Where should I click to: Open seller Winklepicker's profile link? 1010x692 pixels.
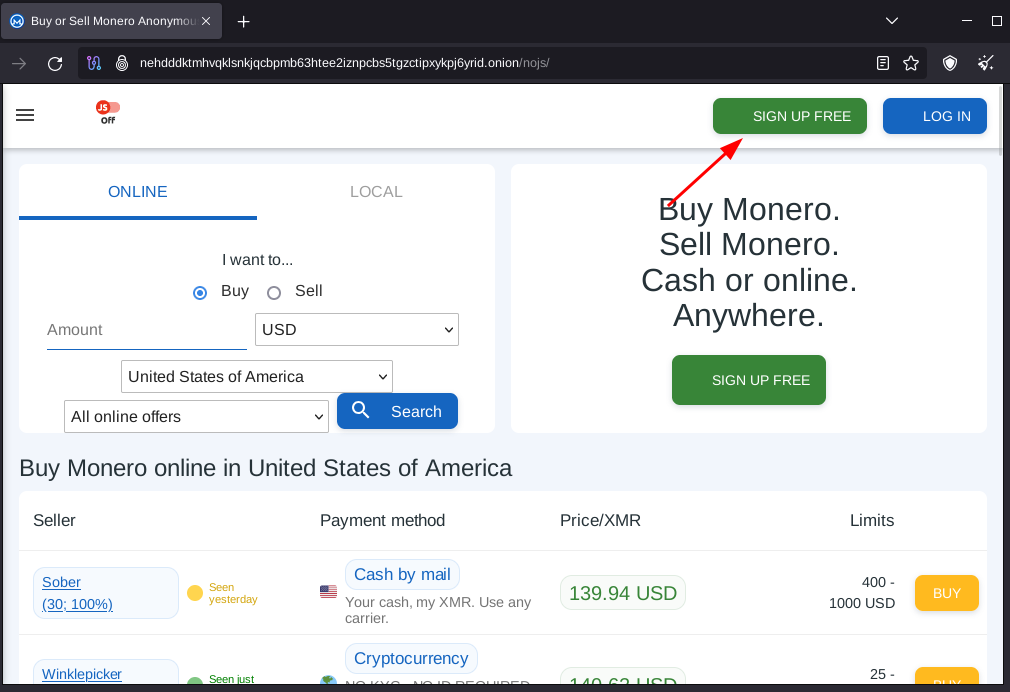pos(82,674)
